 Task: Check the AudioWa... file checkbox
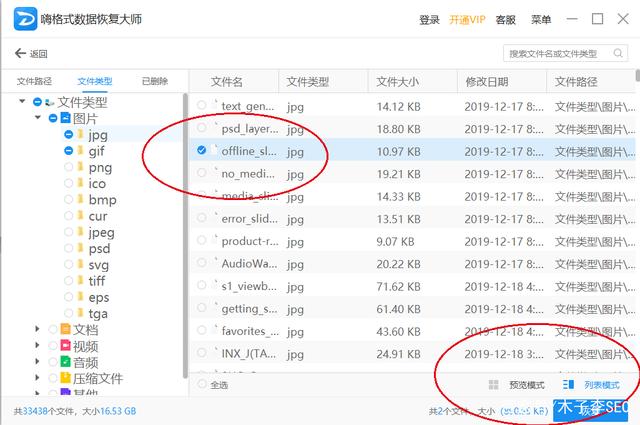(x=202, y=262)
